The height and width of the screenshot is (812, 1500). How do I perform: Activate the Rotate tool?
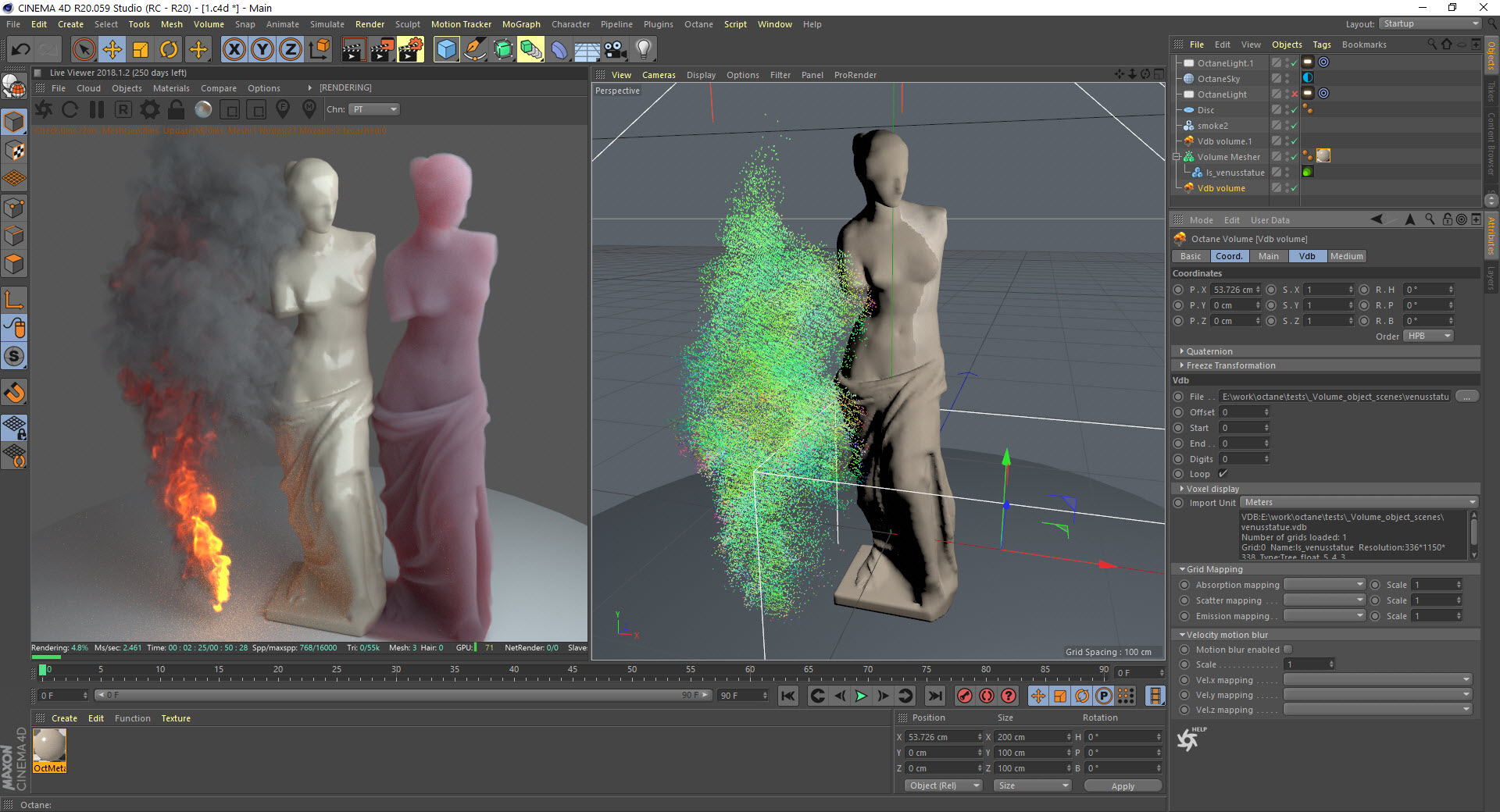169,50
